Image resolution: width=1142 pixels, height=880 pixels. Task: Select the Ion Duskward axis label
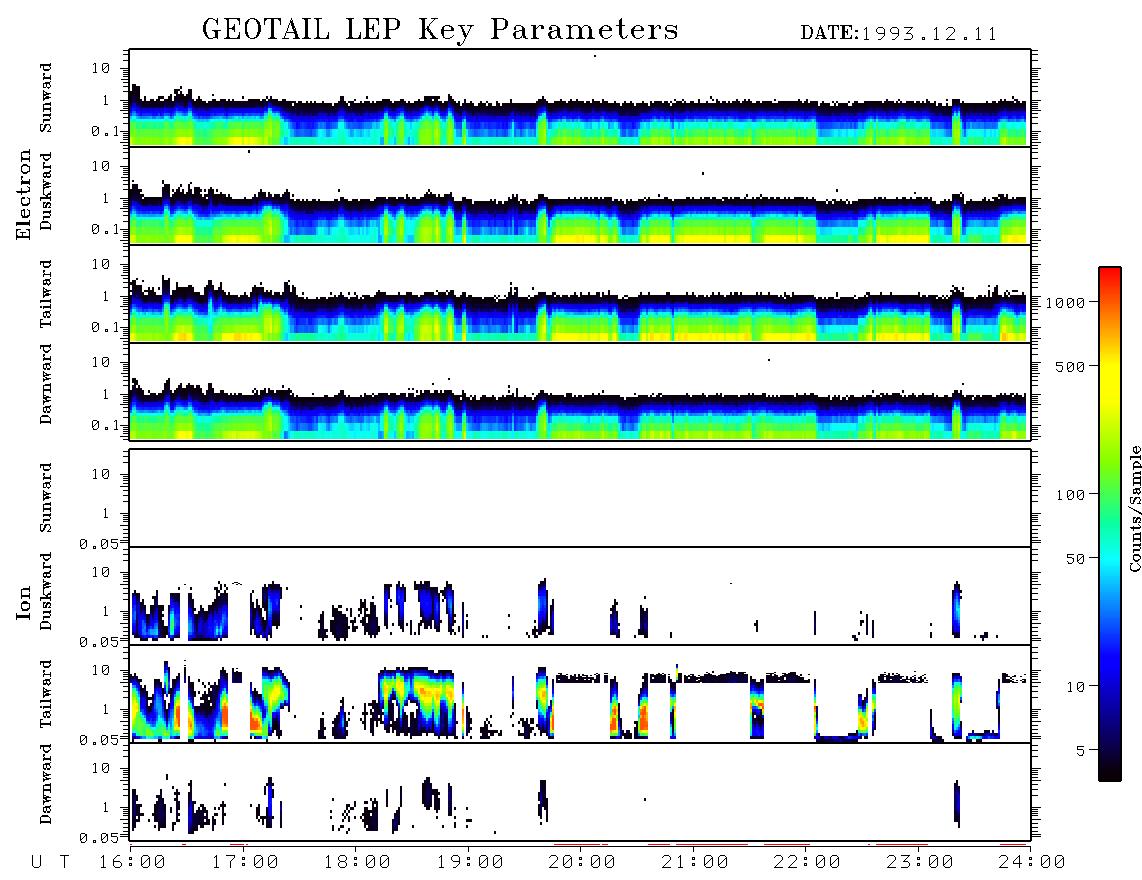[x=46, y=591]
